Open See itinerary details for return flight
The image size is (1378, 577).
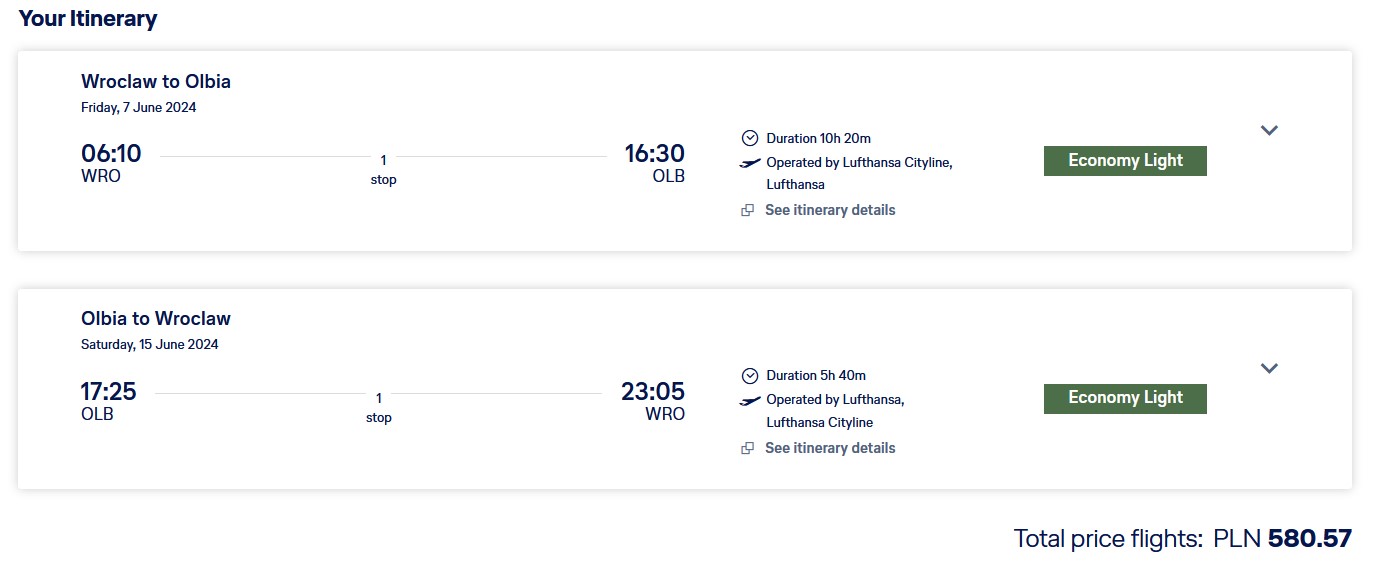tap(830, 448)
